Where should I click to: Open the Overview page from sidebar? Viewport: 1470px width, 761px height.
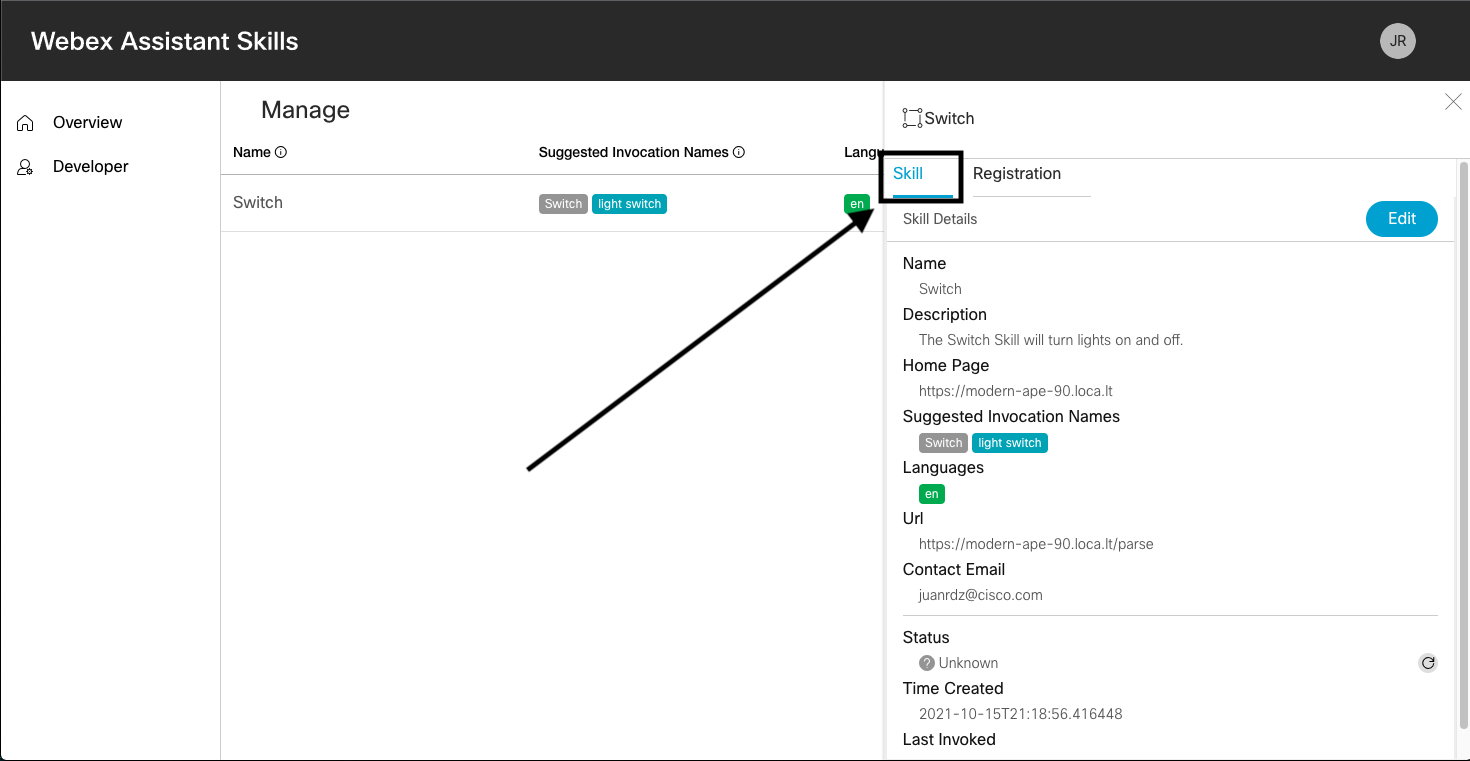tap(88, 123)
